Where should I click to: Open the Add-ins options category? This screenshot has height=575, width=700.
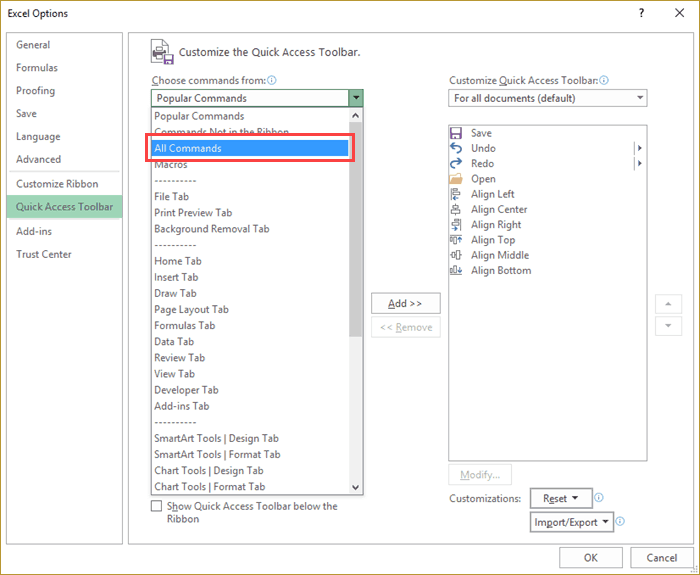(64, 231)
